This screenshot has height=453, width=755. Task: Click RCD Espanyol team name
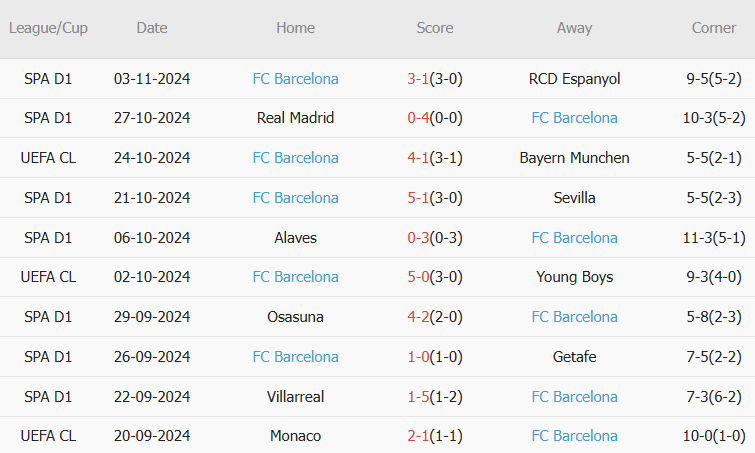pos(574,78)
